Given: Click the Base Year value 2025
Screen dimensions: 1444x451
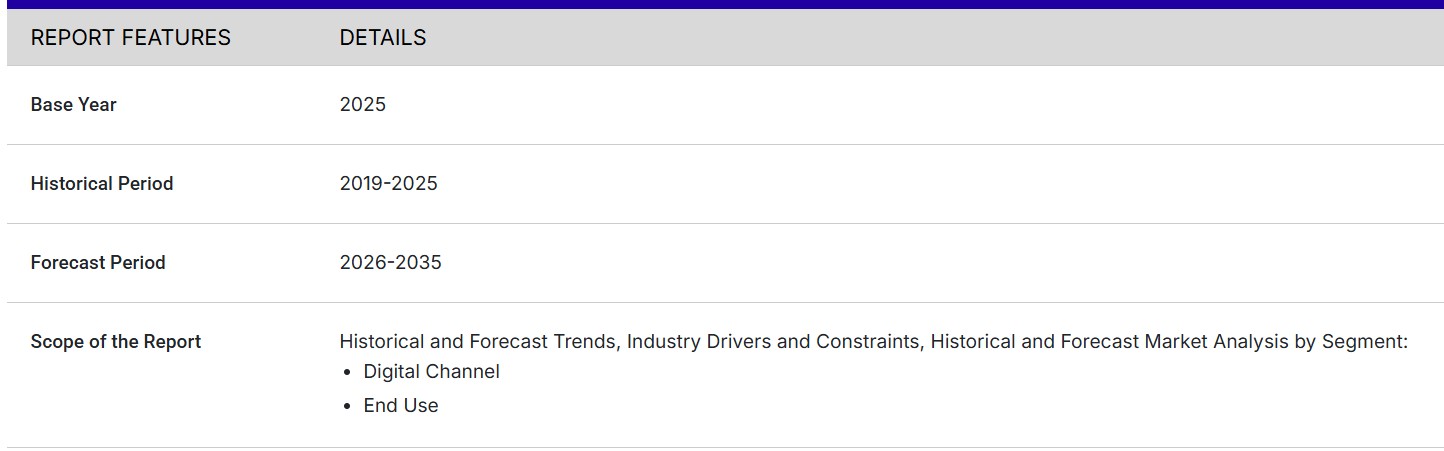Looking at the screenshot, I should [362, 105].
